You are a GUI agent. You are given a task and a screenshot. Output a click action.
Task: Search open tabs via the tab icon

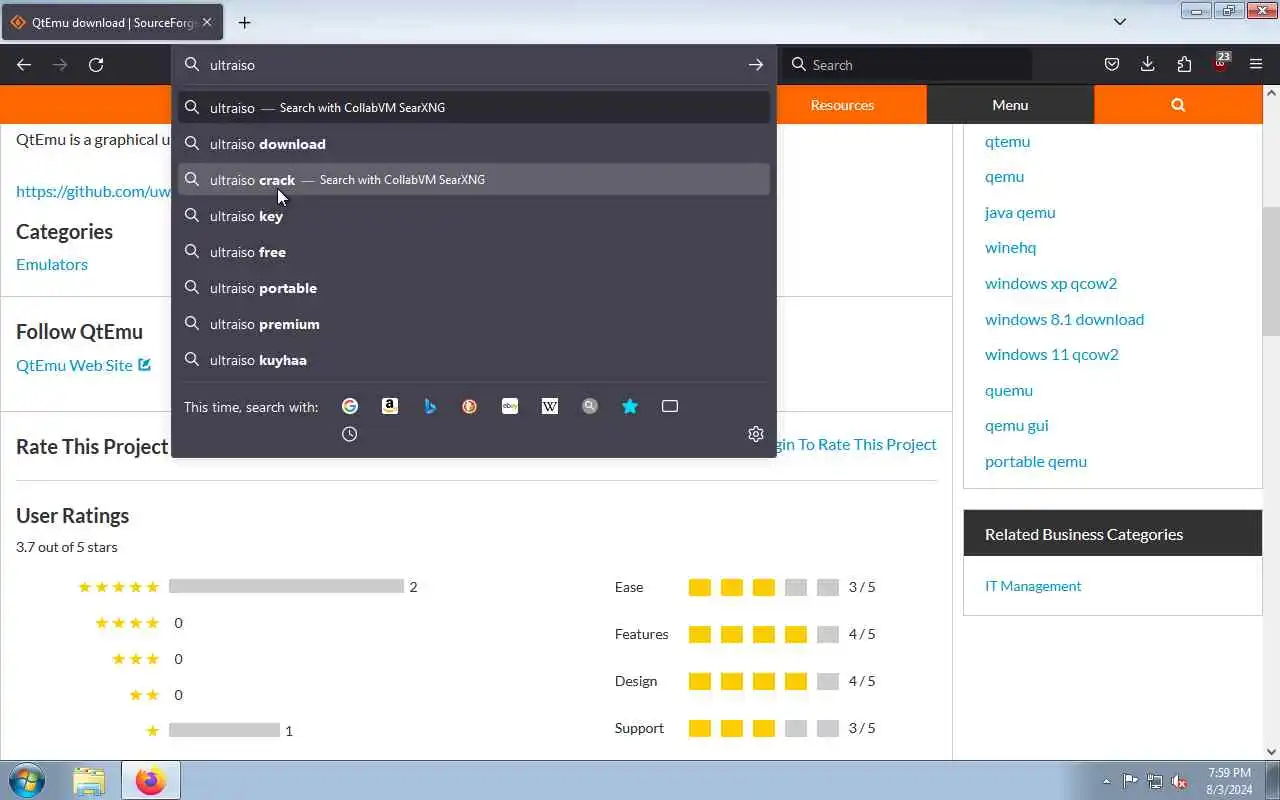pyautogui.click(x=670, y=406)
